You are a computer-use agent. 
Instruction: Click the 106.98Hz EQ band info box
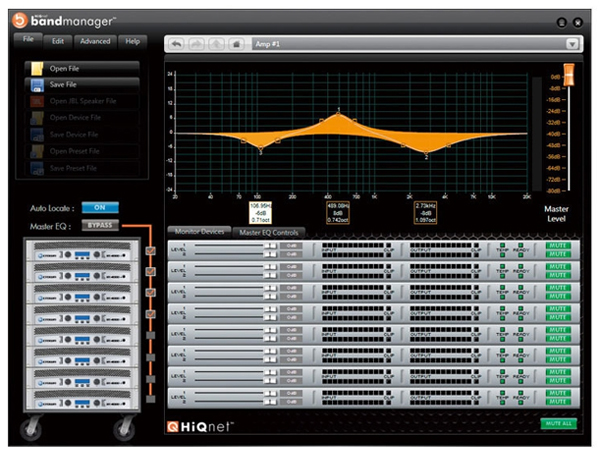point(261,213)
